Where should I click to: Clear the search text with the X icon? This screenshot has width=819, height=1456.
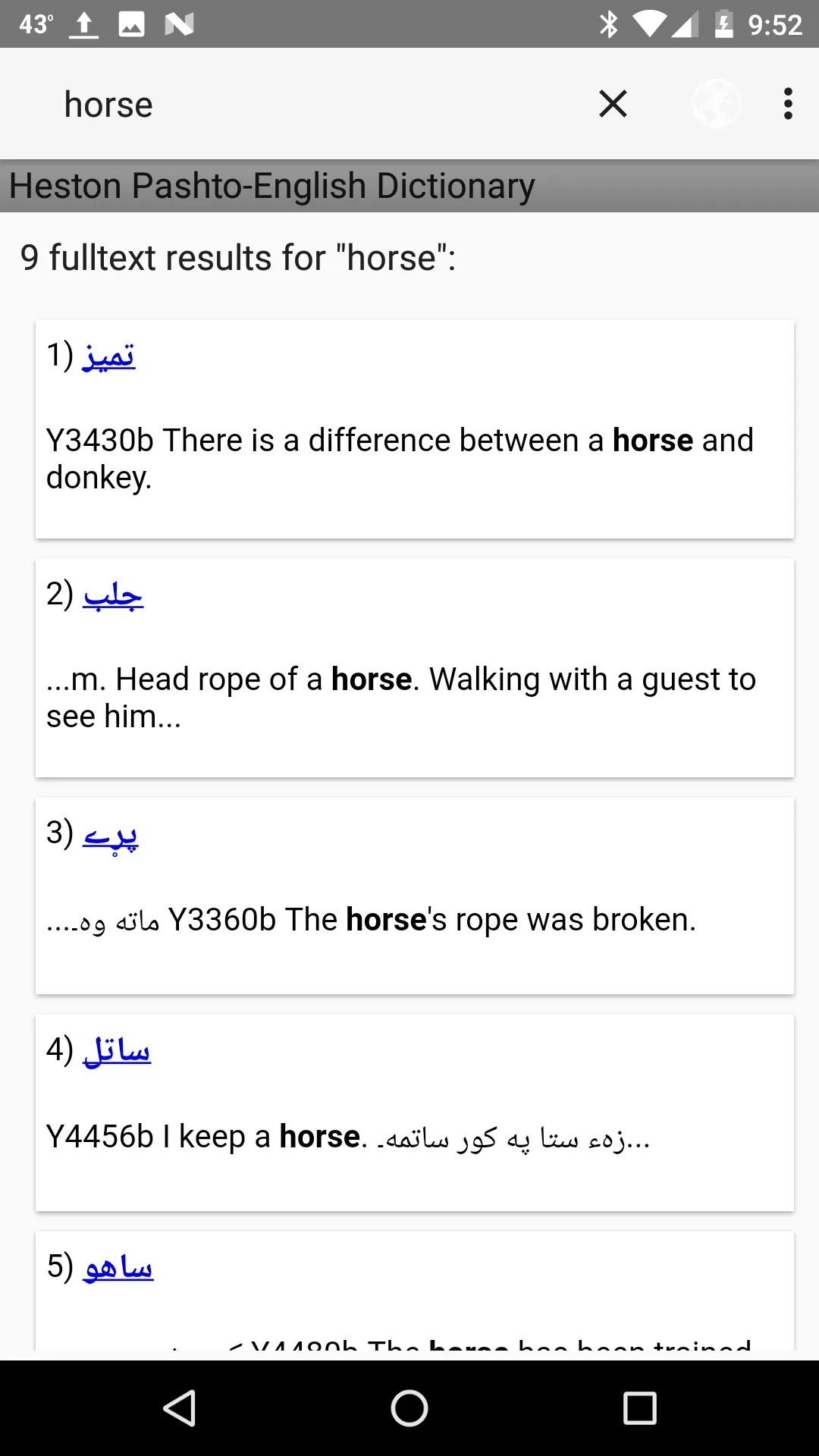pos(613,104)
